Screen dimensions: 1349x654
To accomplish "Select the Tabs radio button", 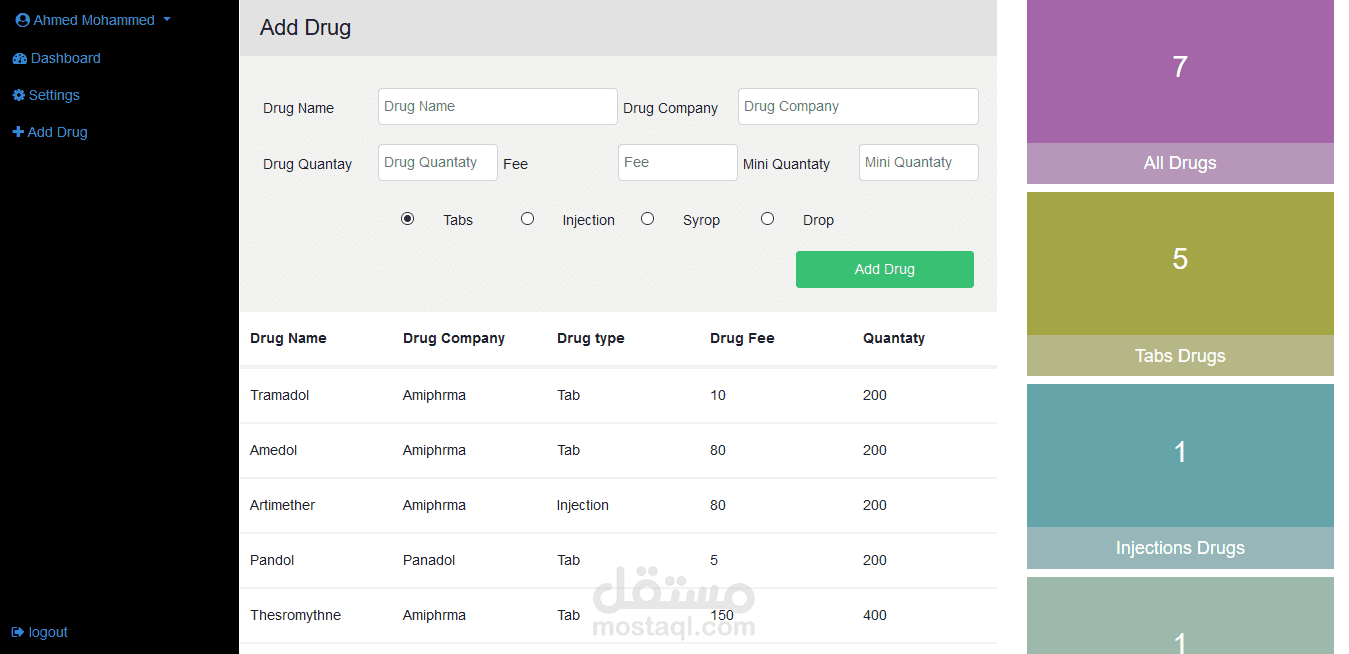I will (x=407, y=218).
